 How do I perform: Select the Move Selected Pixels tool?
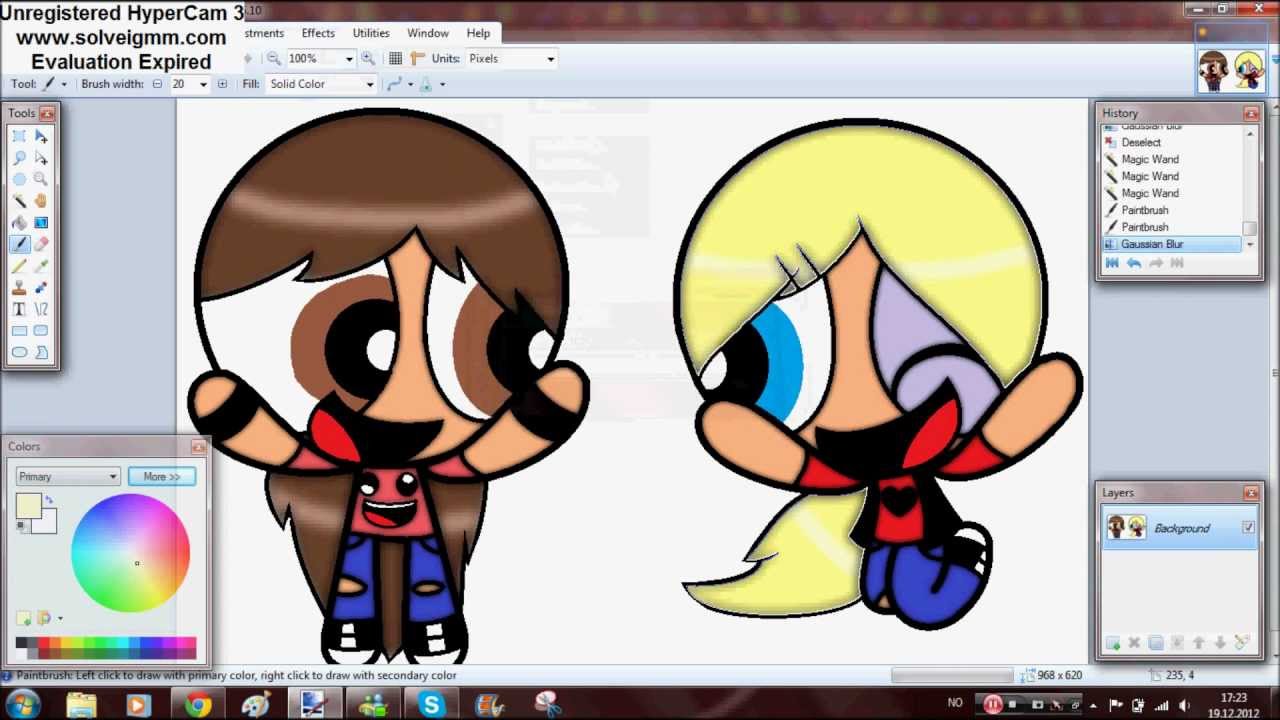[x=41, y=136]
